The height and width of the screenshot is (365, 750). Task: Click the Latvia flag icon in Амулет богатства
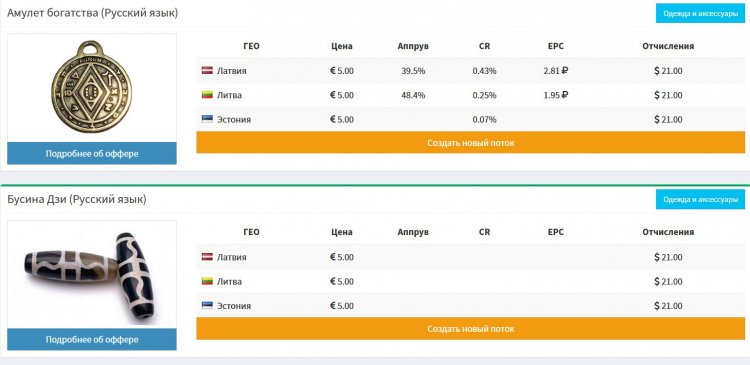point(207,70)
